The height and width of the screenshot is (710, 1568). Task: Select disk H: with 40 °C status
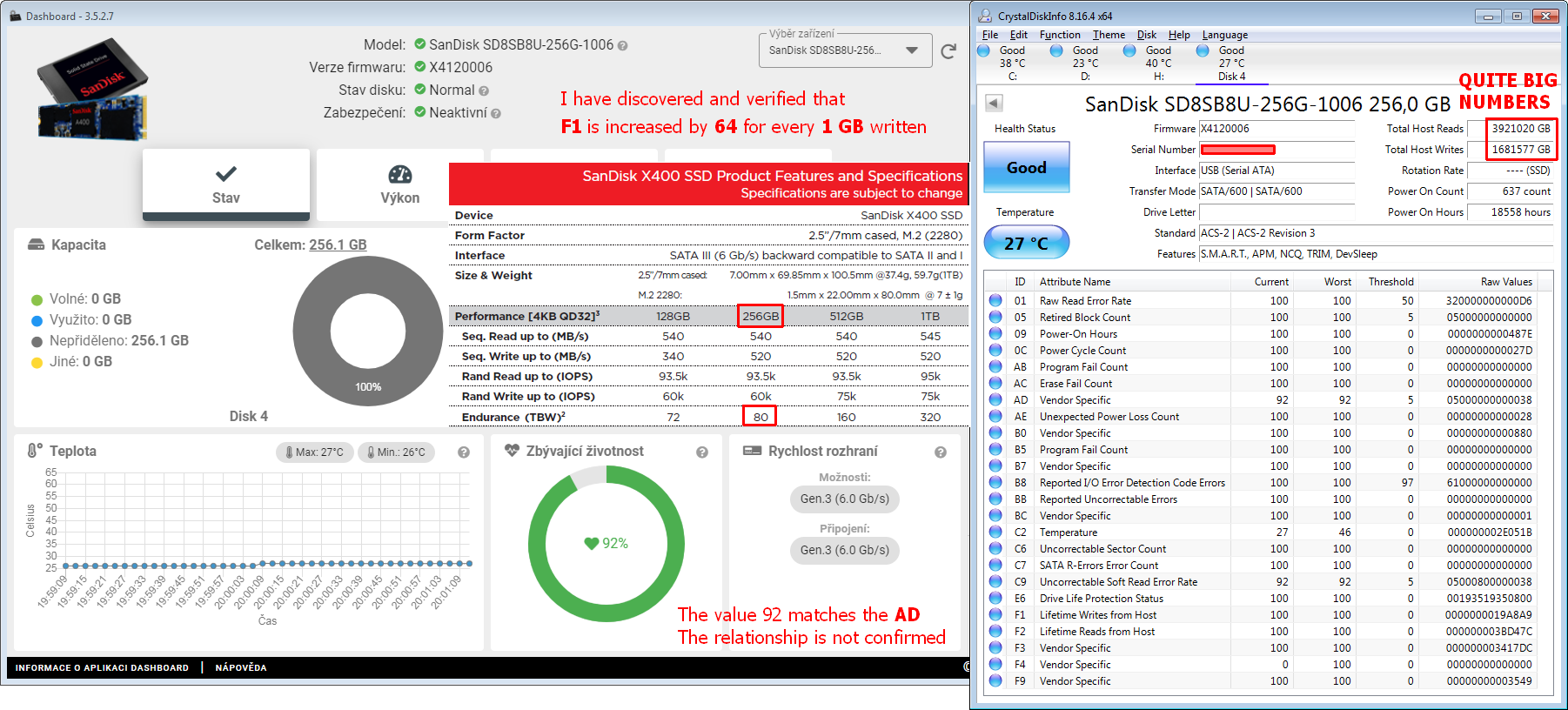coord(1157,63)
